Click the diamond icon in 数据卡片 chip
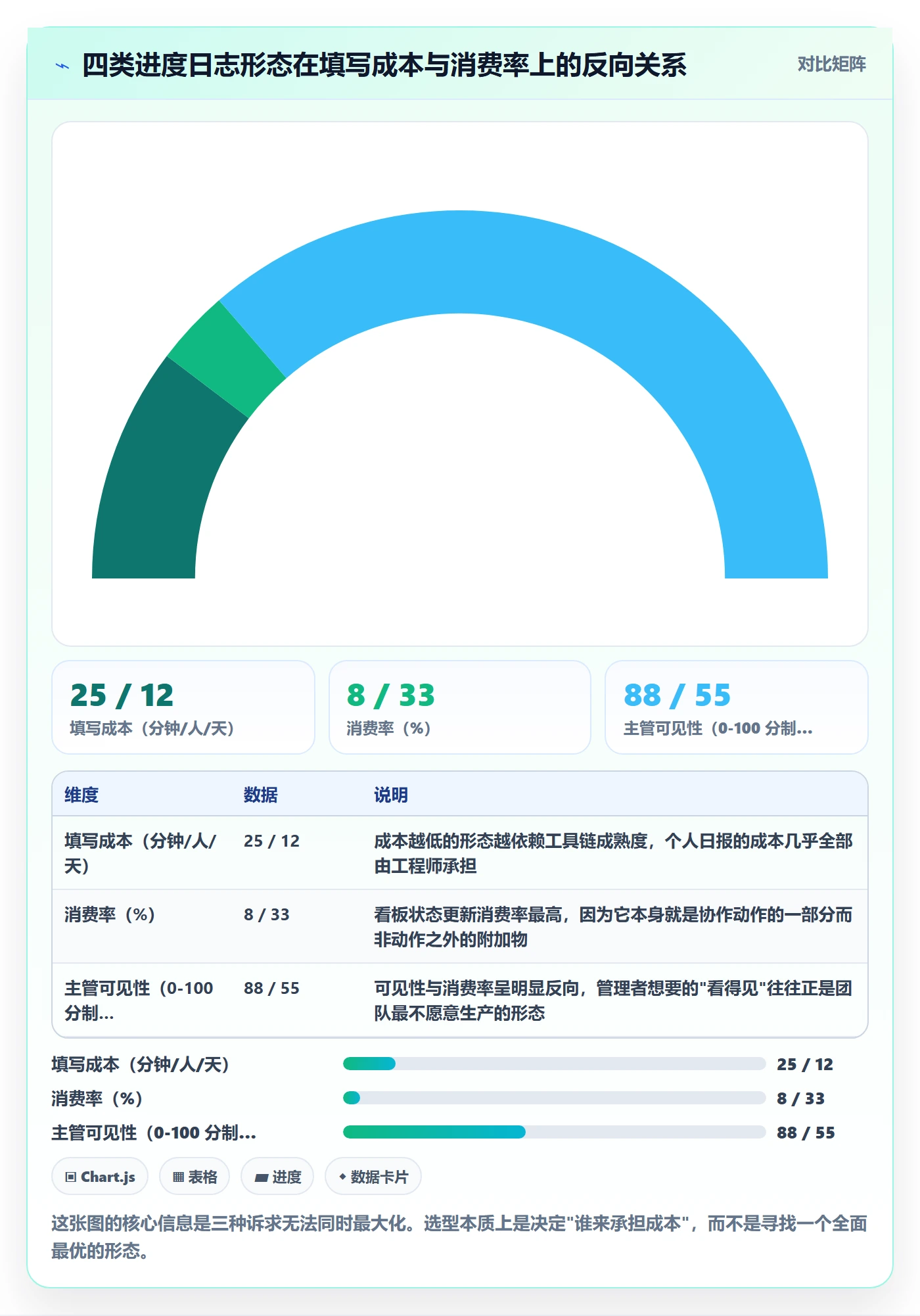The image size is (920, 1316). (342, 1177)
